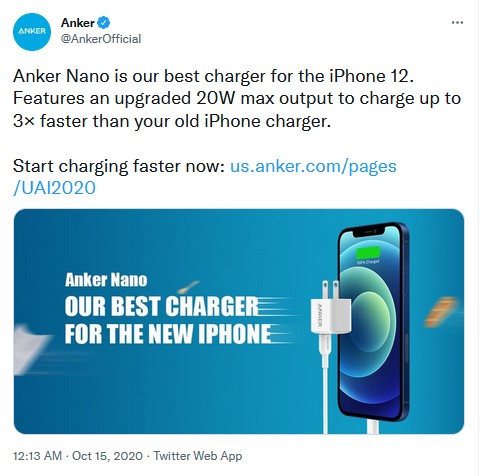This screenshot has width=480, height=476.
Task: Click the FOR THE NEW IPHONE line
Action: pyautogui.click(x=168, y=333)
